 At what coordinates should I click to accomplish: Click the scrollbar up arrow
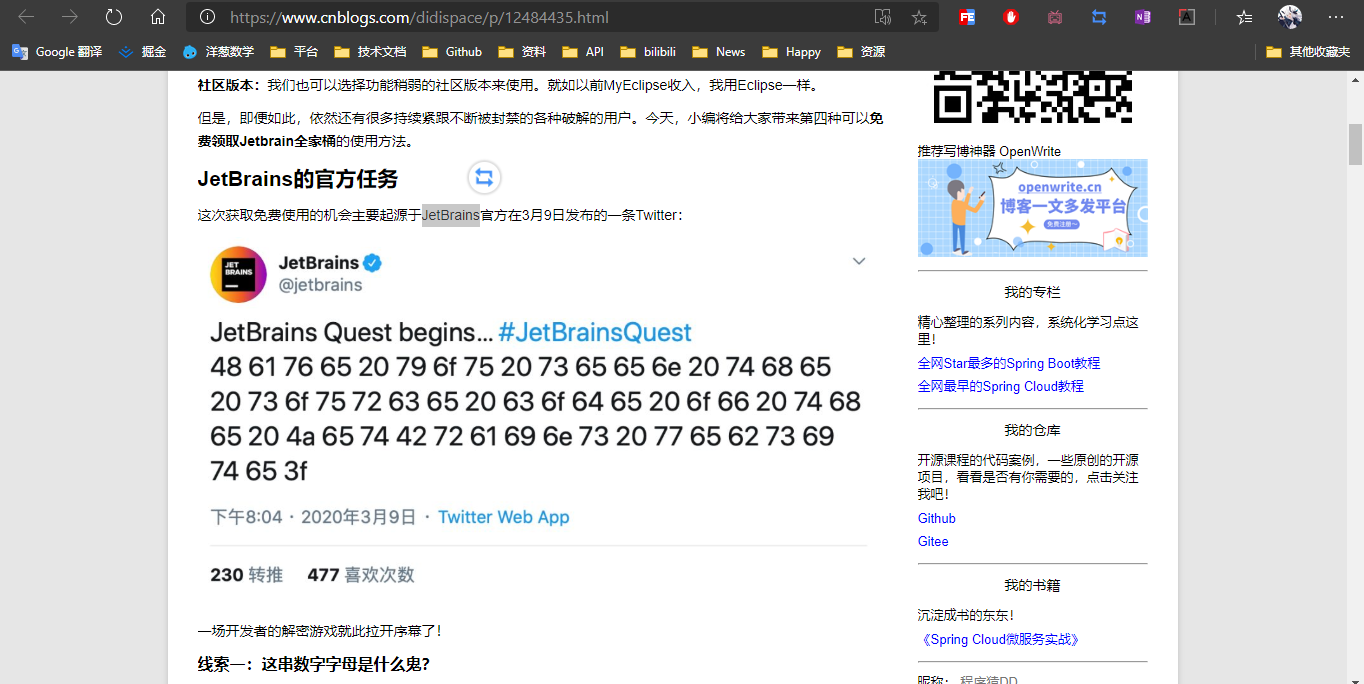pos(1355,79)
